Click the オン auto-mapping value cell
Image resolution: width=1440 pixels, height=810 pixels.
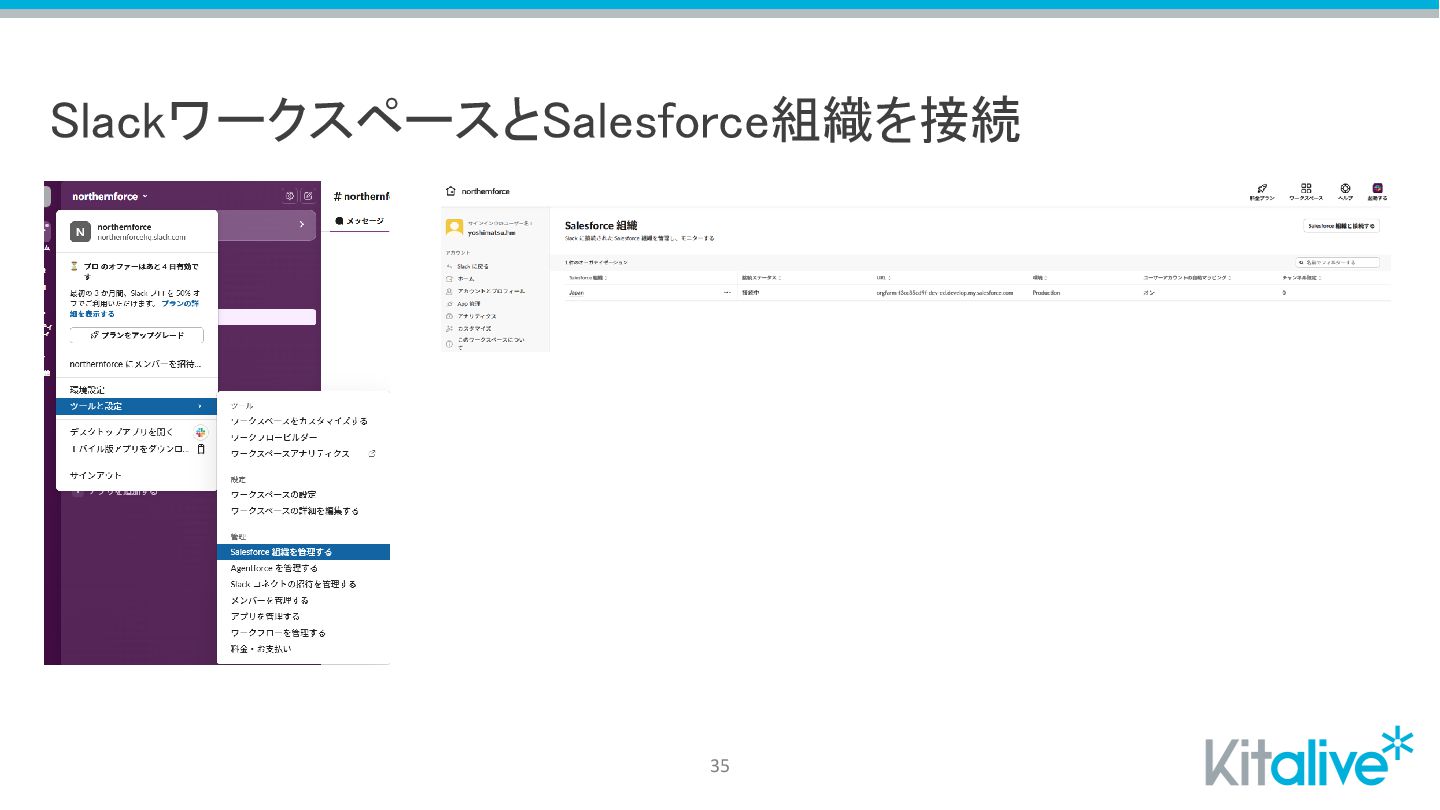coord(1149,293)
